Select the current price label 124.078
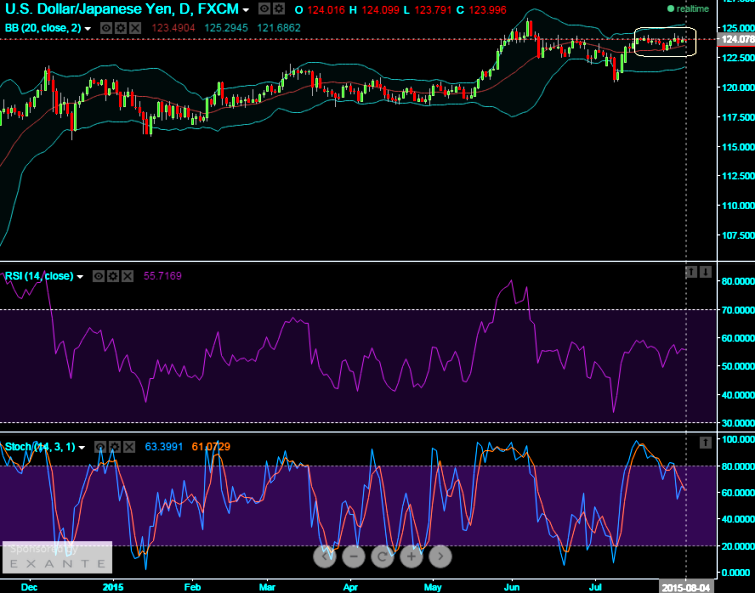Viewport: 755px width, 593px height. (736, 39)
